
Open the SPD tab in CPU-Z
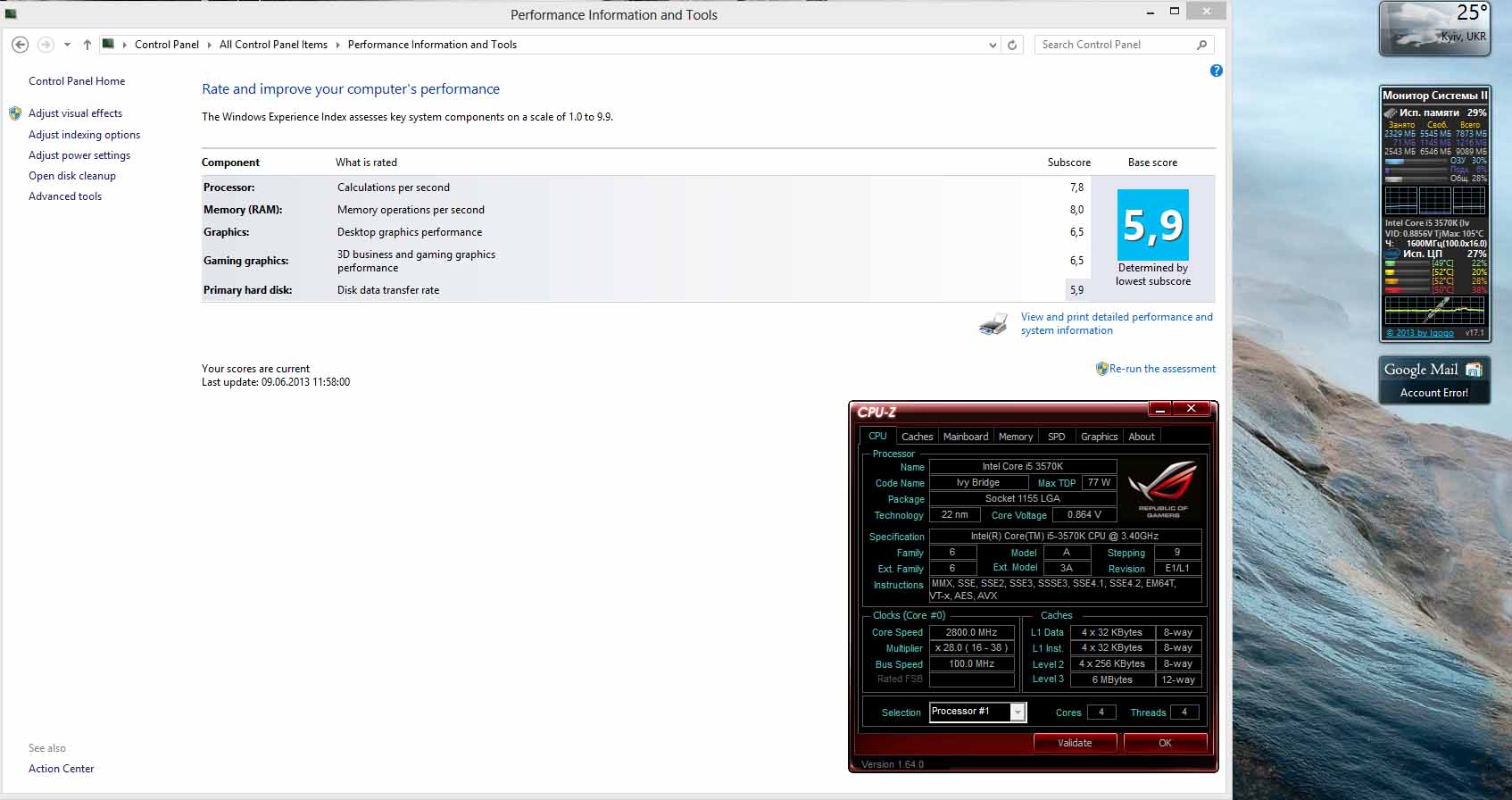(1057, 437)
